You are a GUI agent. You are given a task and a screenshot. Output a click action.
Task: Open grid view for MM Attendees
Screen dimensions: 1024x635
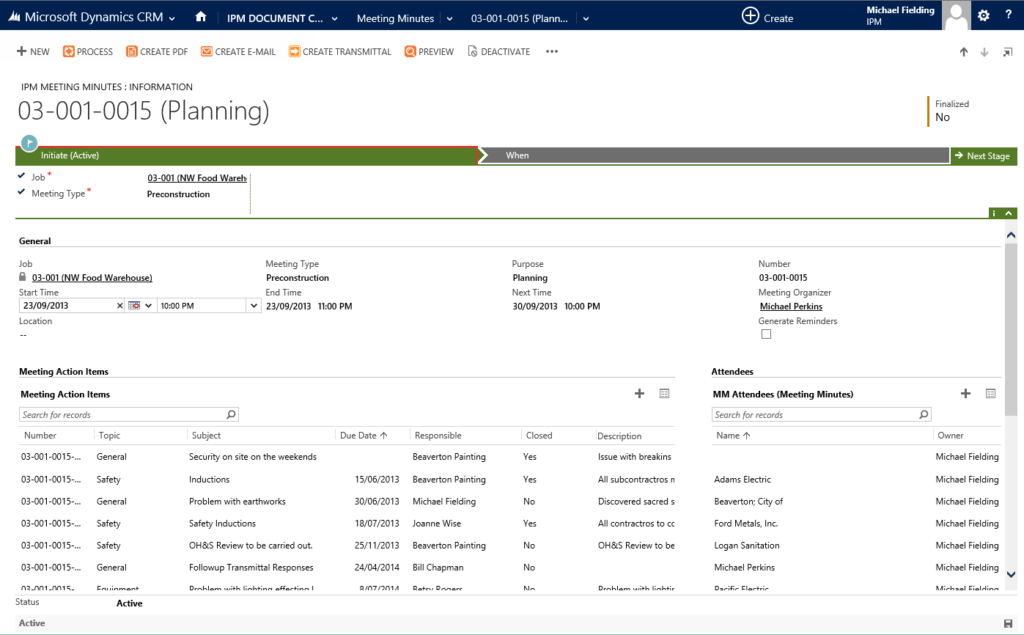990,393
